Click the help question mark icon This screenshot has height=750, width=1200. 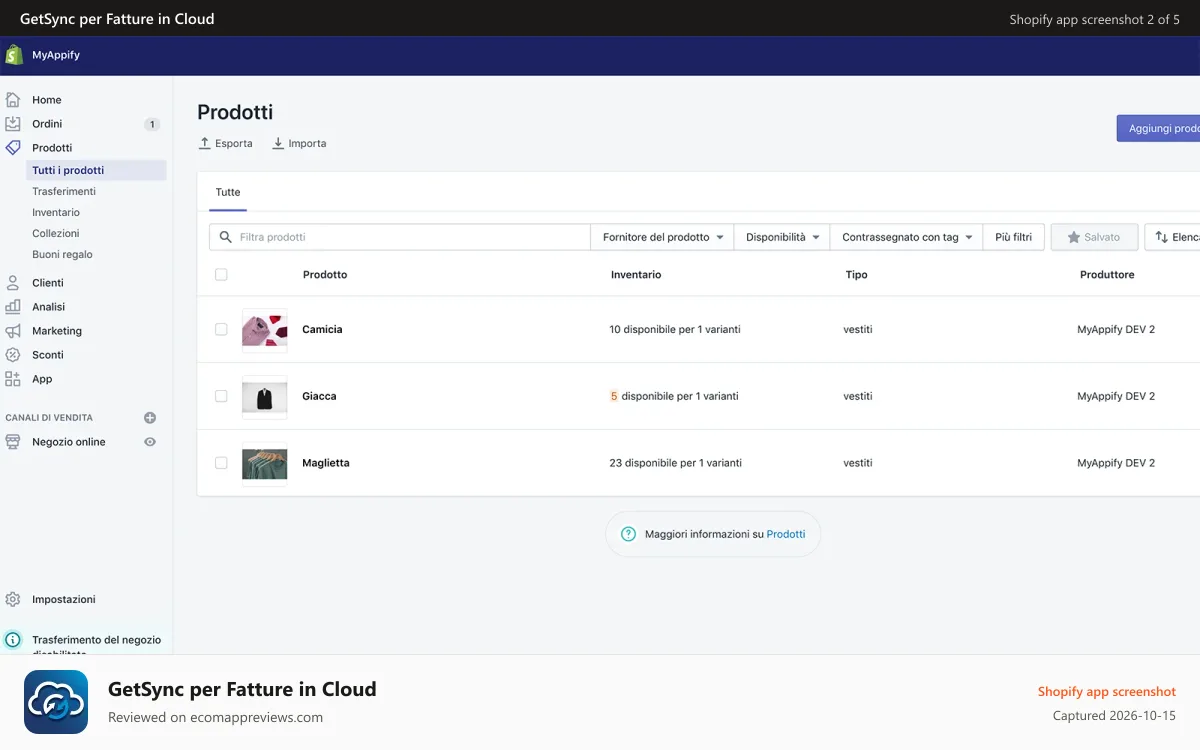coord(628,534)
